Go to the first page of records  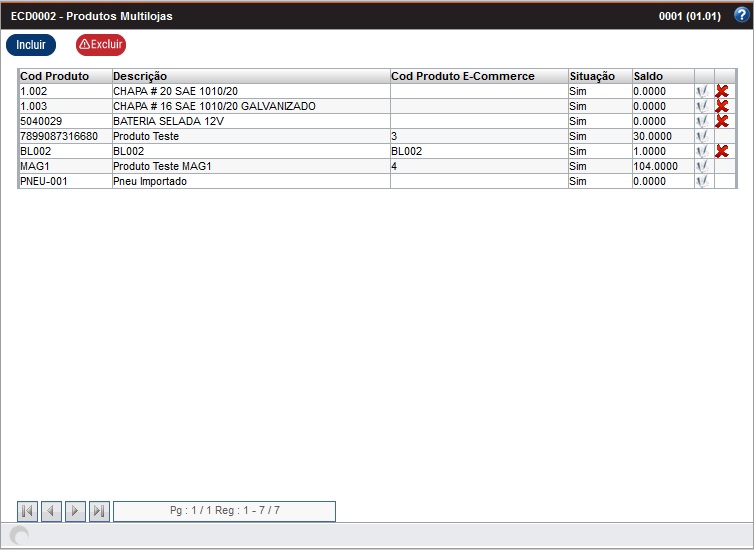pyautogui.click(x=27, y=511)
